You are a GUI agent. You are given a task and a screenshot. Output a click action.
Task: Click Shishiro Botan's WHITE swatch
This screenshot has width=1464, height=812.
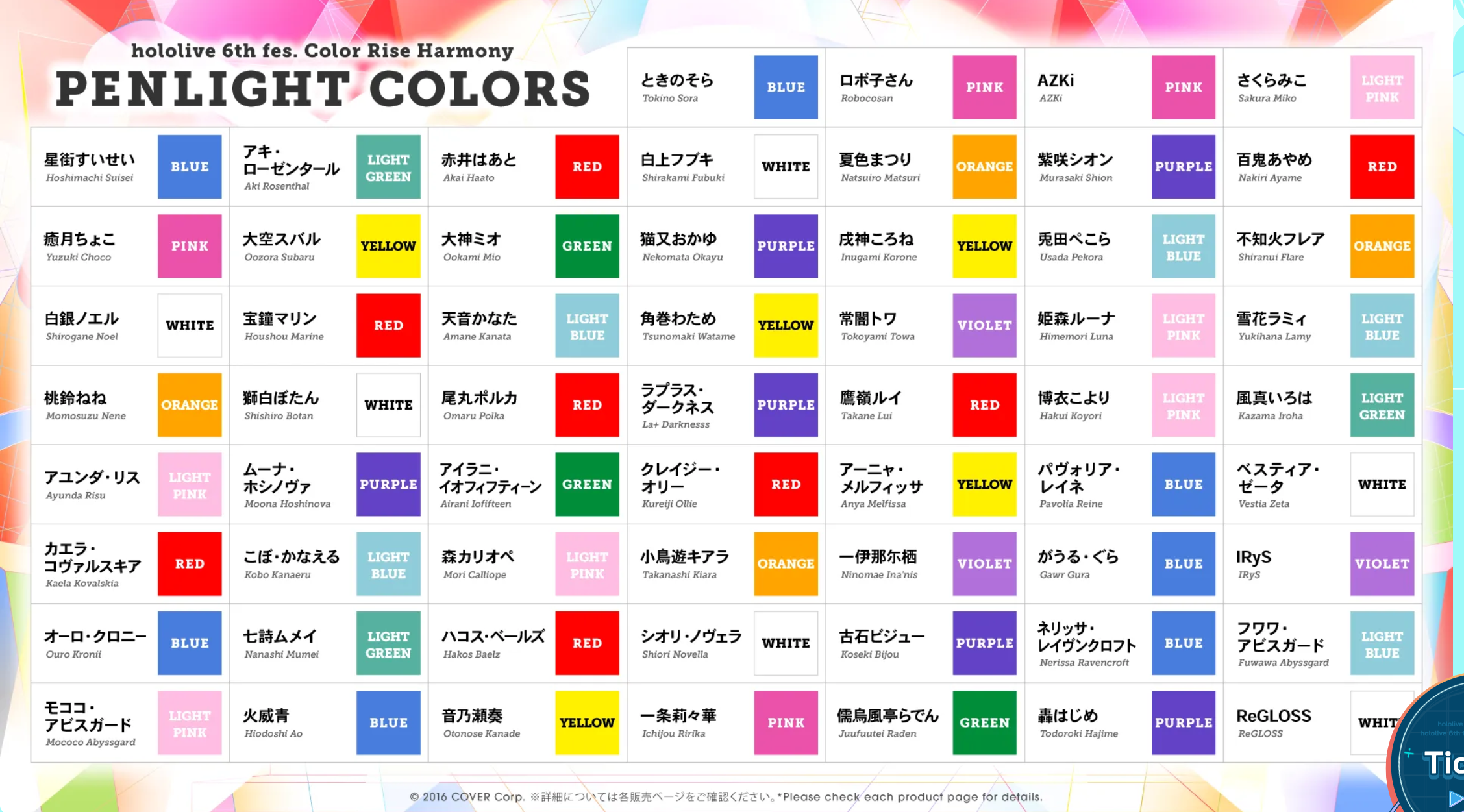(x=388, y=405)
